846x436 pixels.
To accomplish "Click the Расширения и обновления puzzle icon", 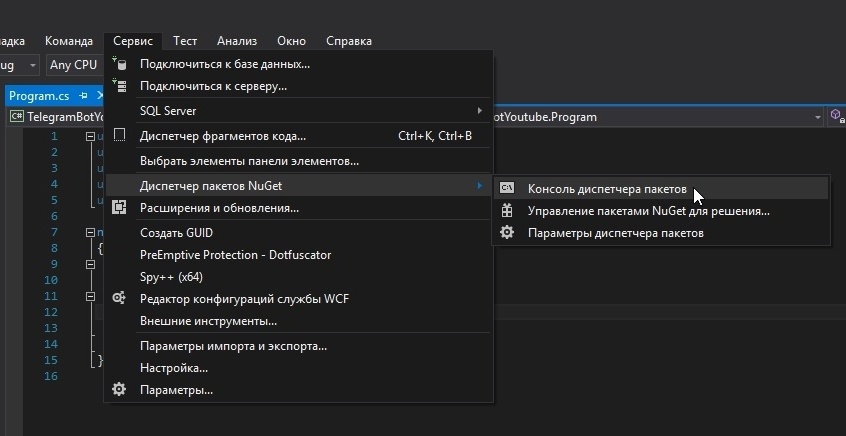I will click(119, 208).
